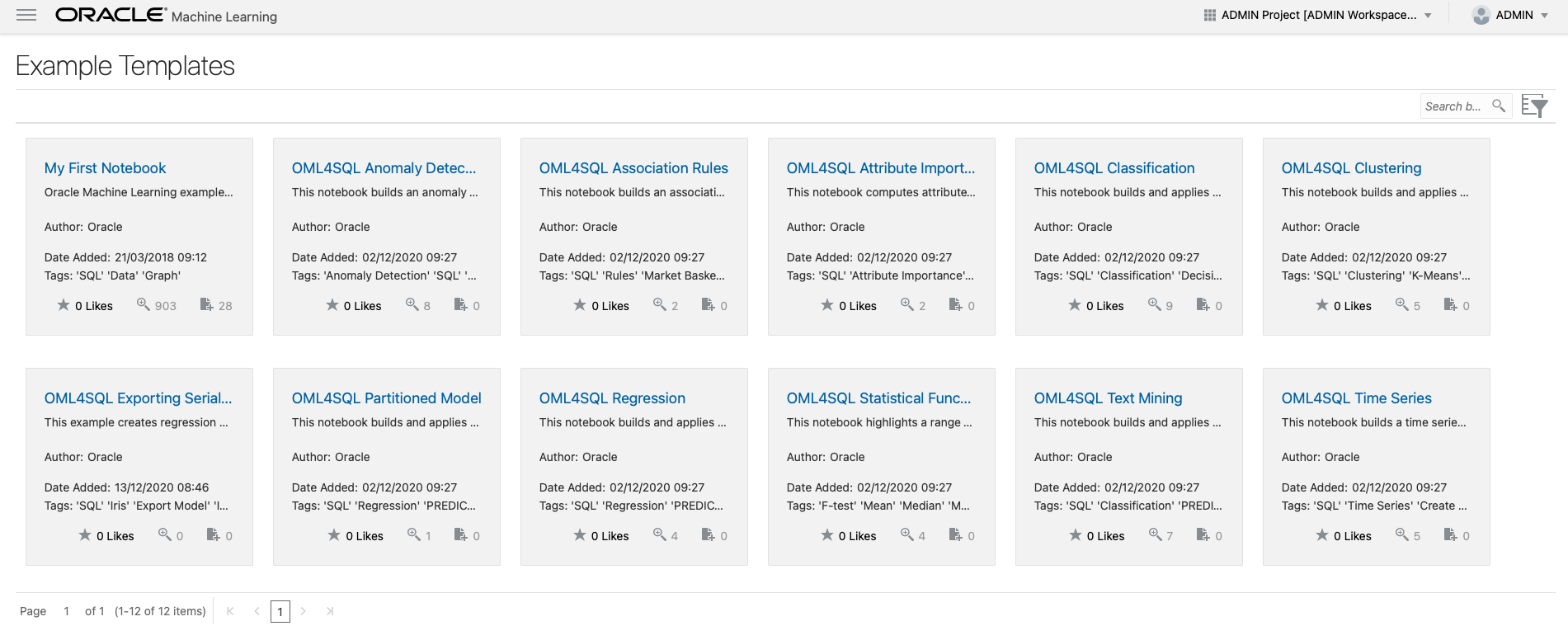Viewport: 1568px width, 640px height.
Task: Open the OML4SQL Time Series template
Action: (x=1356, y=398)
